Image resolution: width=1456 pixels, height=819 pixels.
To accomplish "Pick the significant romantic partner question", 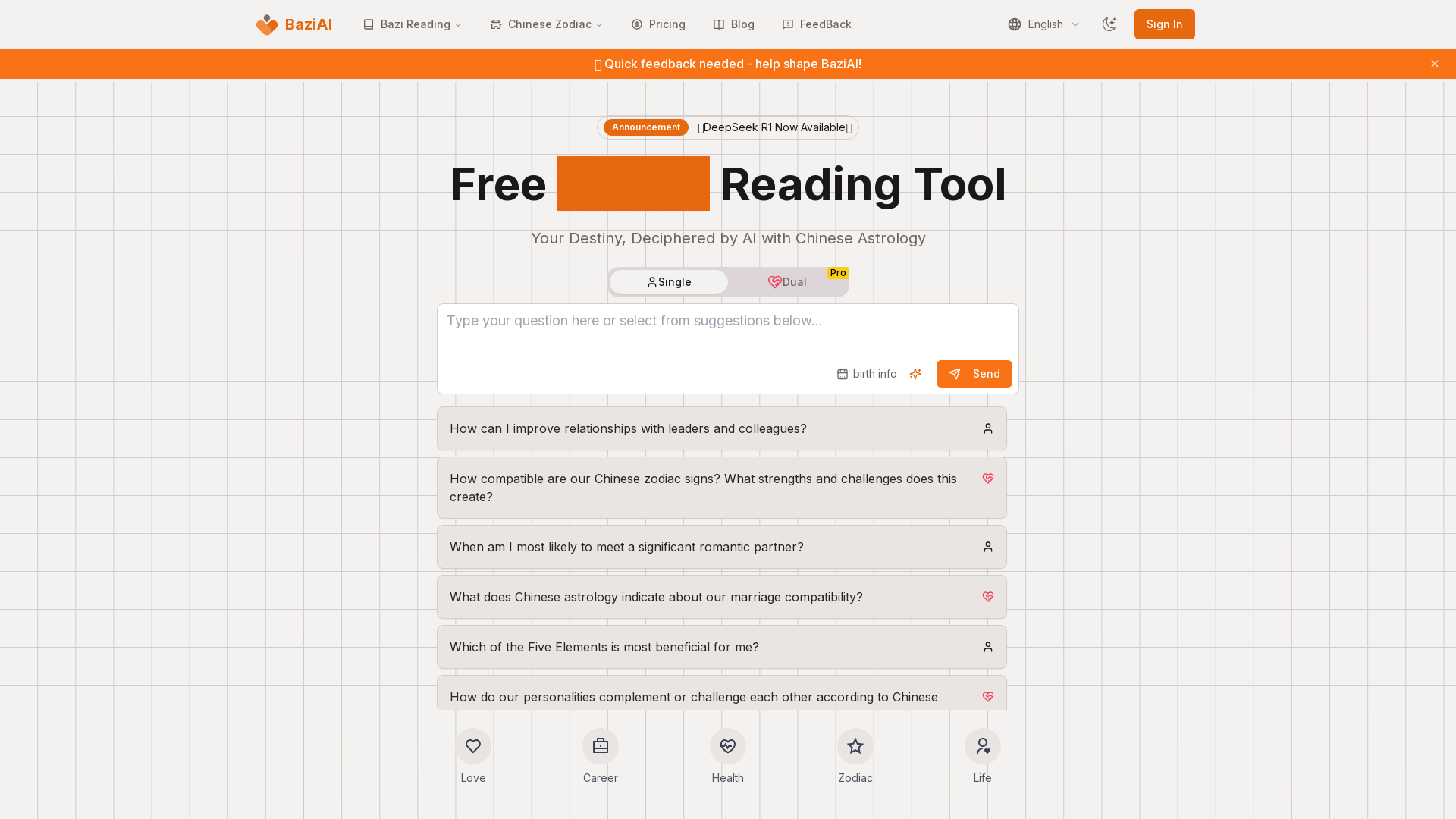I will point(722,547).
